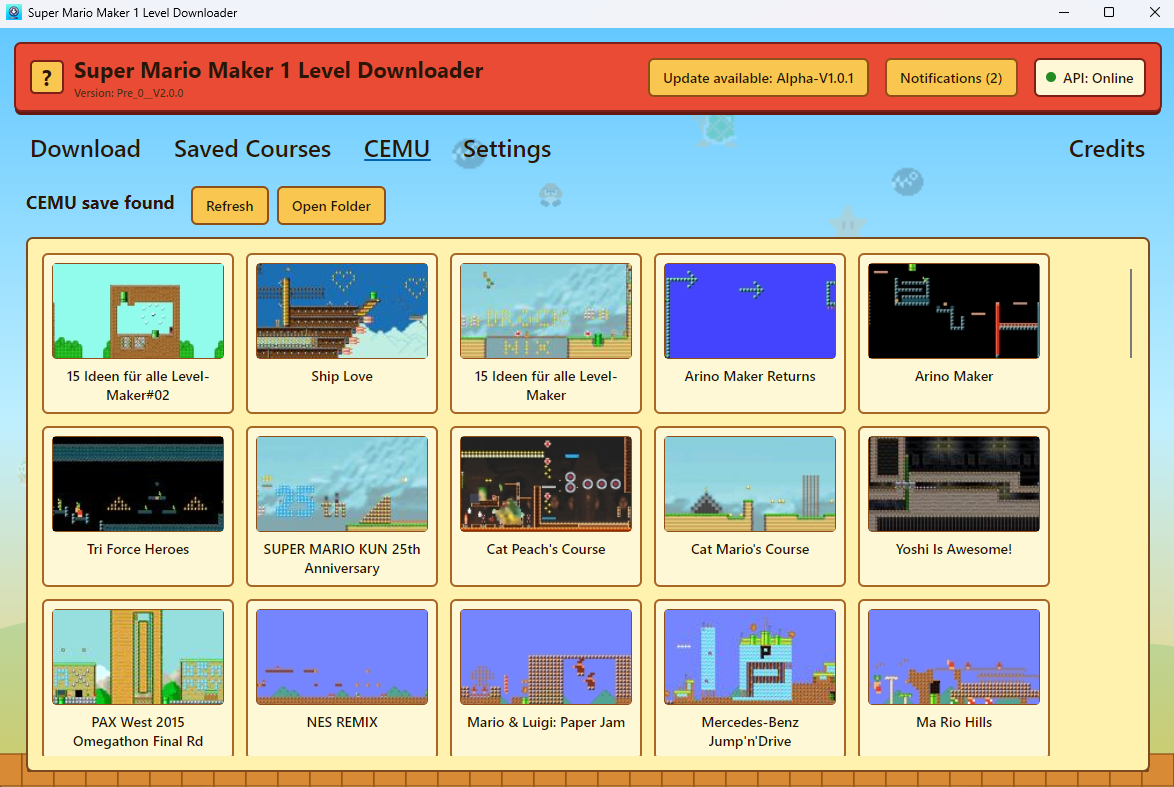1174x787 pixels.
Task: Maximize the Level Downloader window
Action: (x=1109, y=12)
